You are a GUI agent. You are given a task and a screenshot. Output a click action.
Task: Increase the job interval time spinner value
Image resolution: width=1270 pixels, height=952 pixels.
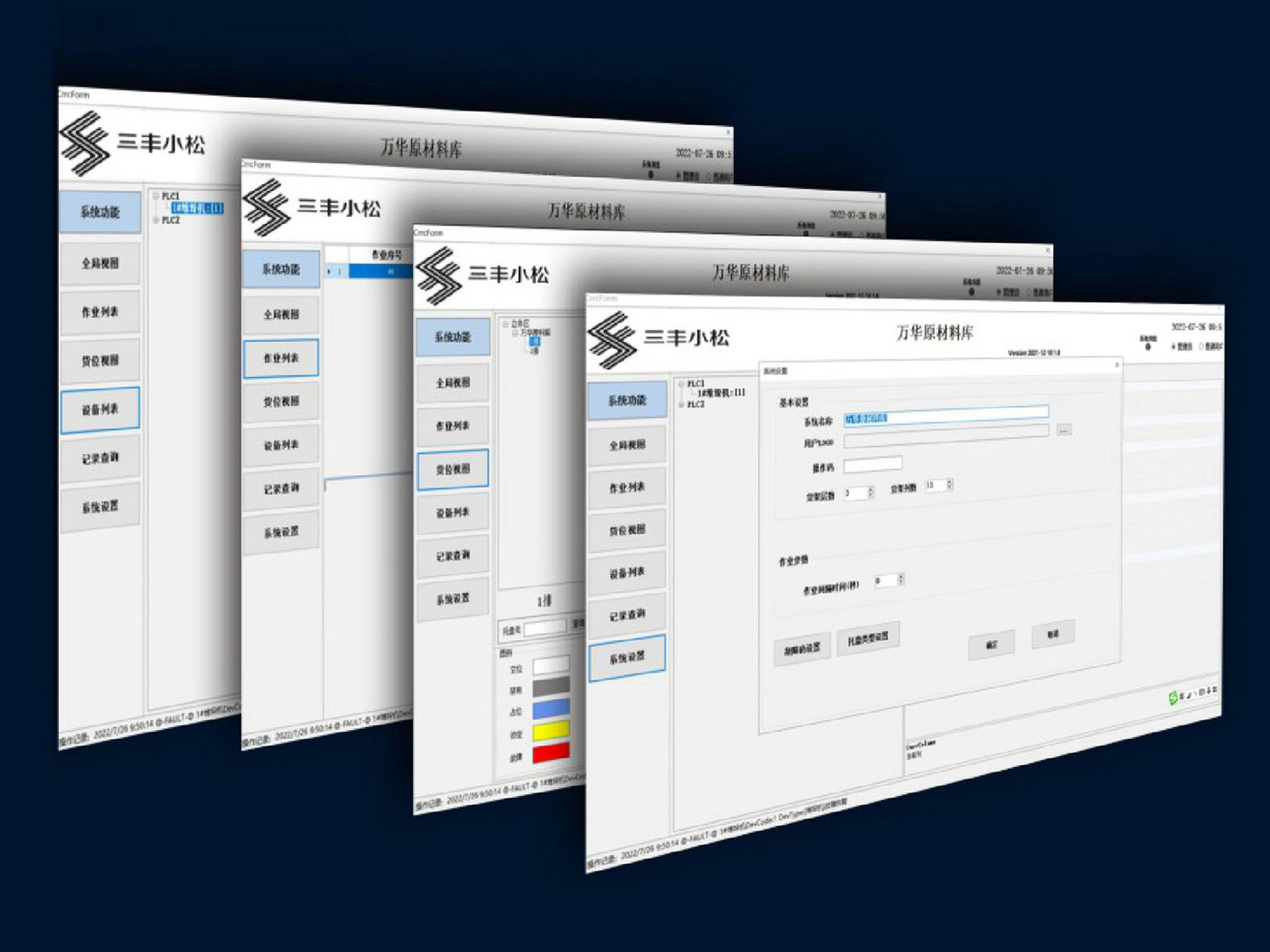901,576
